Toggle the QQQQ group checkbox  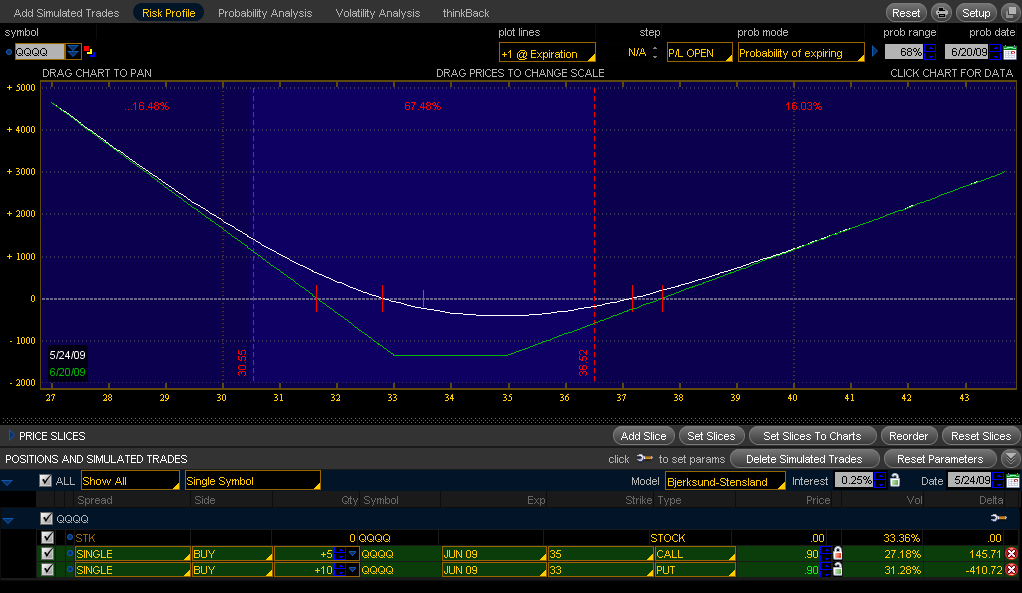[46, 519]
